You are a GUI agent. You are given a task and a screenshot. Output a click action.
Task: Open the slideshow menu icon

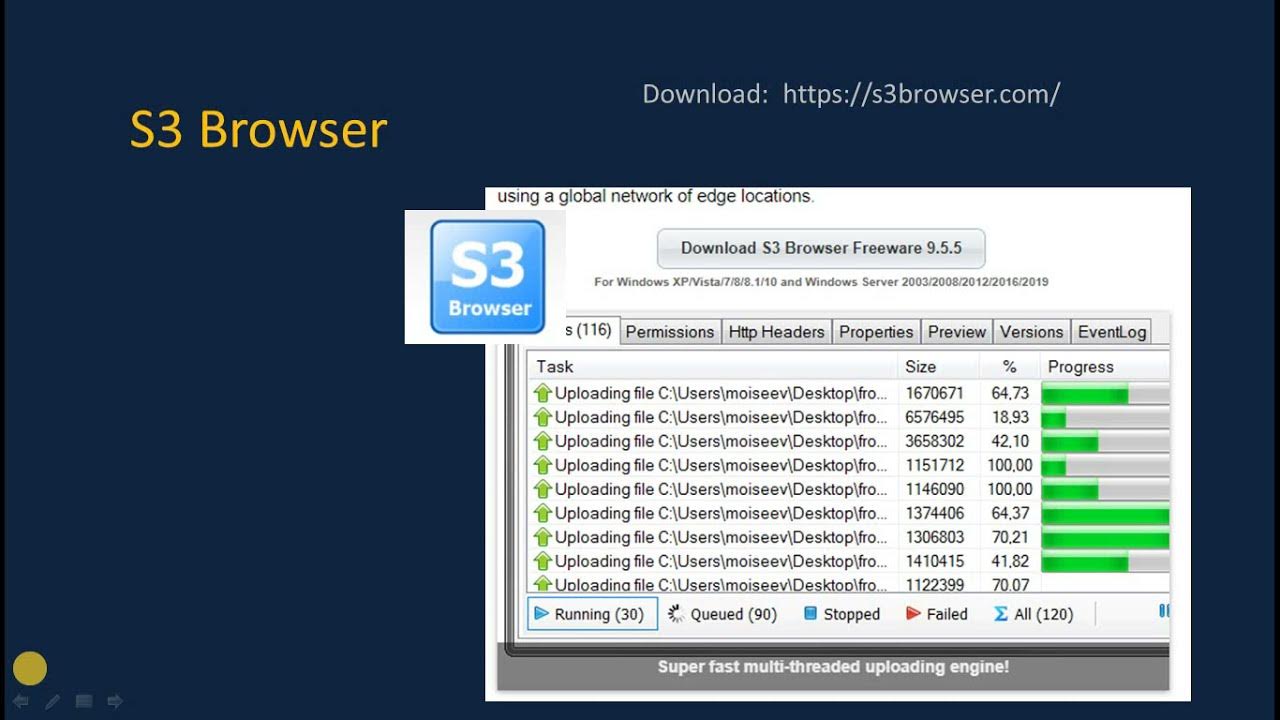84,702
